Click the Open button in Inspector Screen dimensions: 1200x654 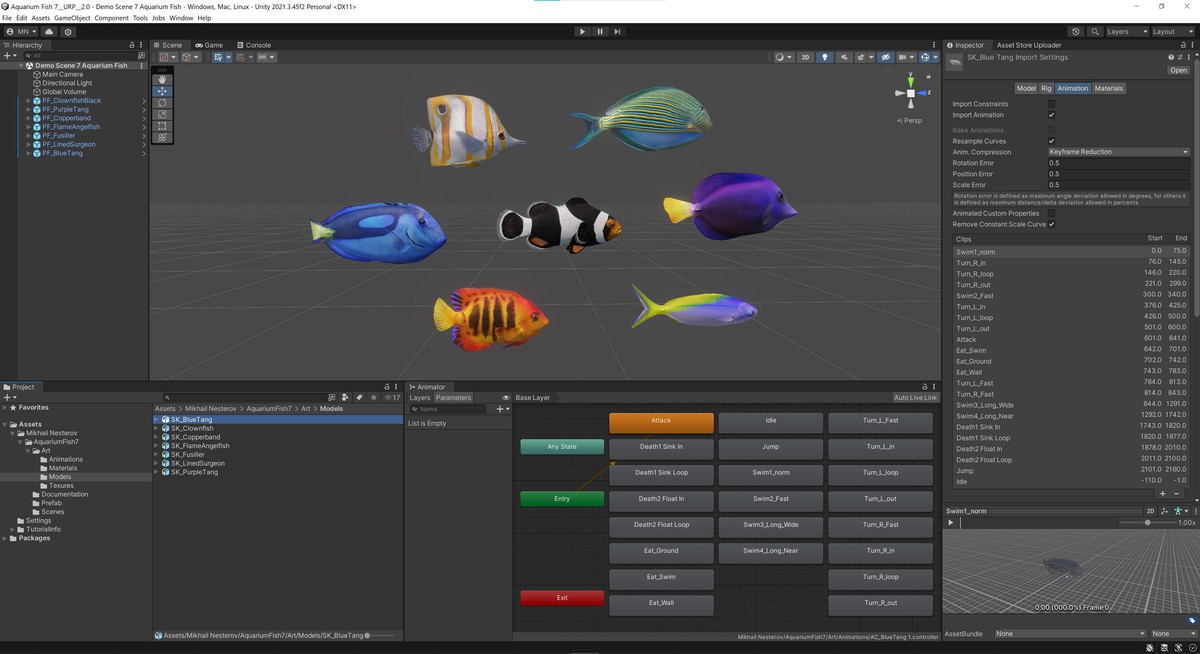tap(1178, 70)
